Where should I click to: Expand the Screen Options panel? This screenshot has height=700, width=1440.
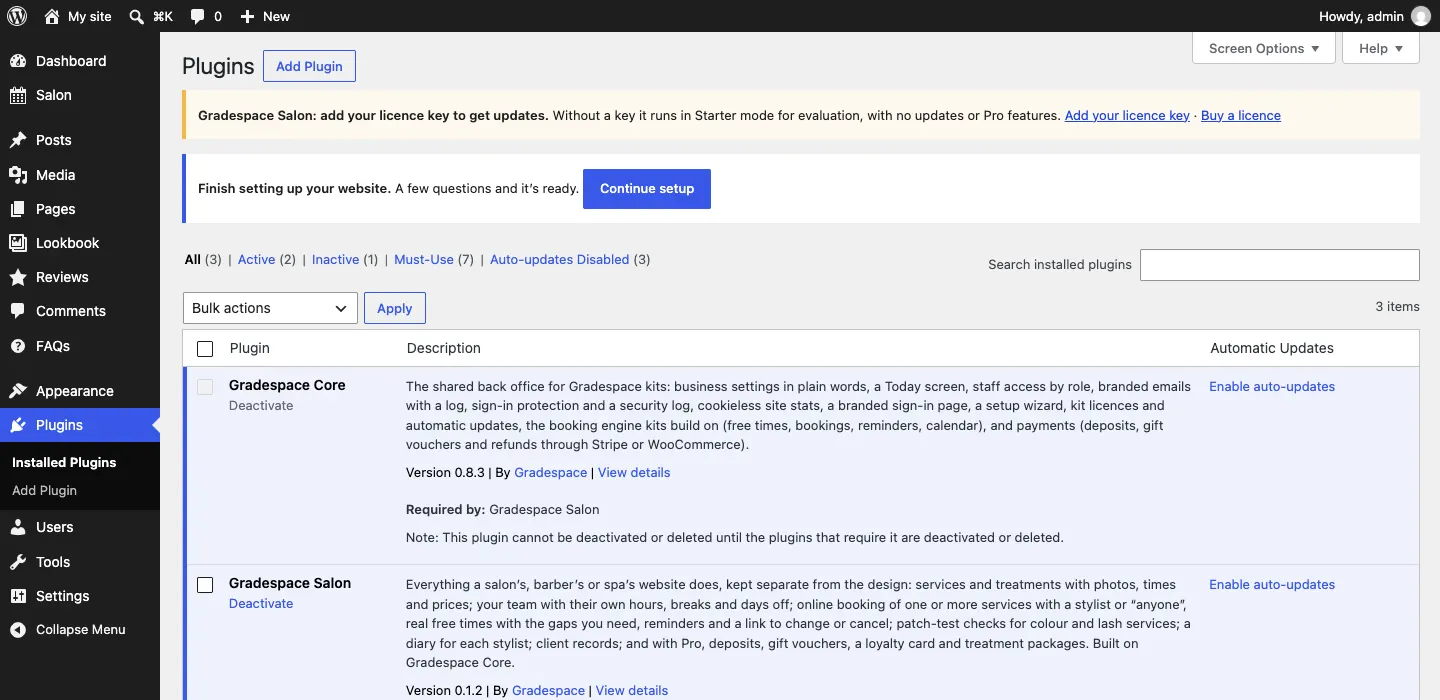1264,48
